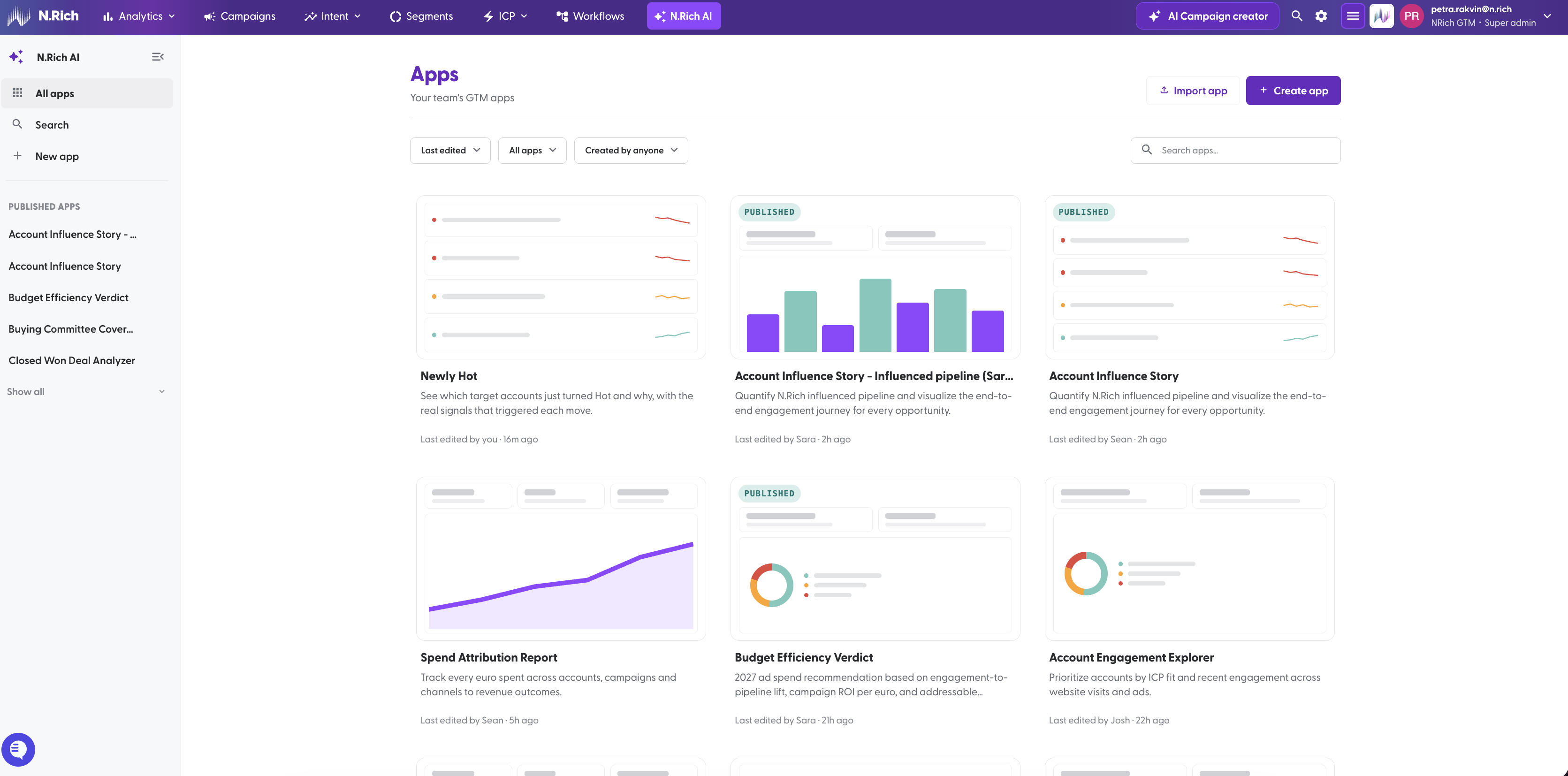Click the sidebar Search magnifier icon
This screenshot has height=776, width=1568.
click(x=18, y=124)
